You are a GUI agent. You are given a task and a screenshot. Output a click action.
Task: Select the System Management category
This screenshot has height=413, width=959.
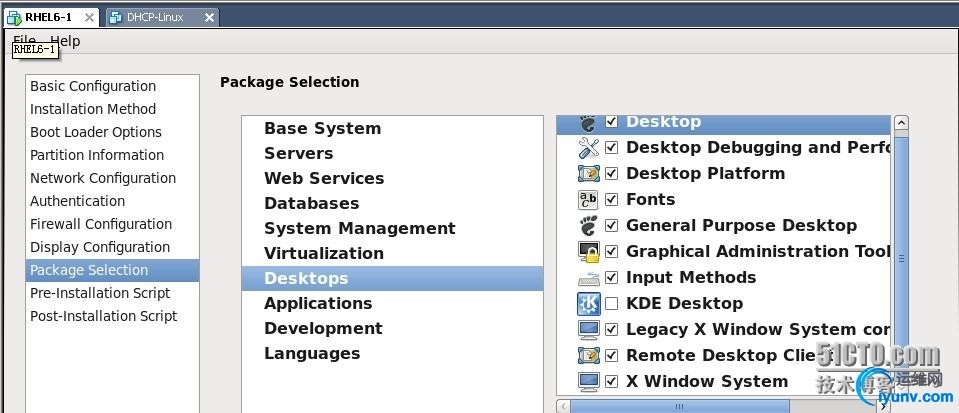(392, 228)
